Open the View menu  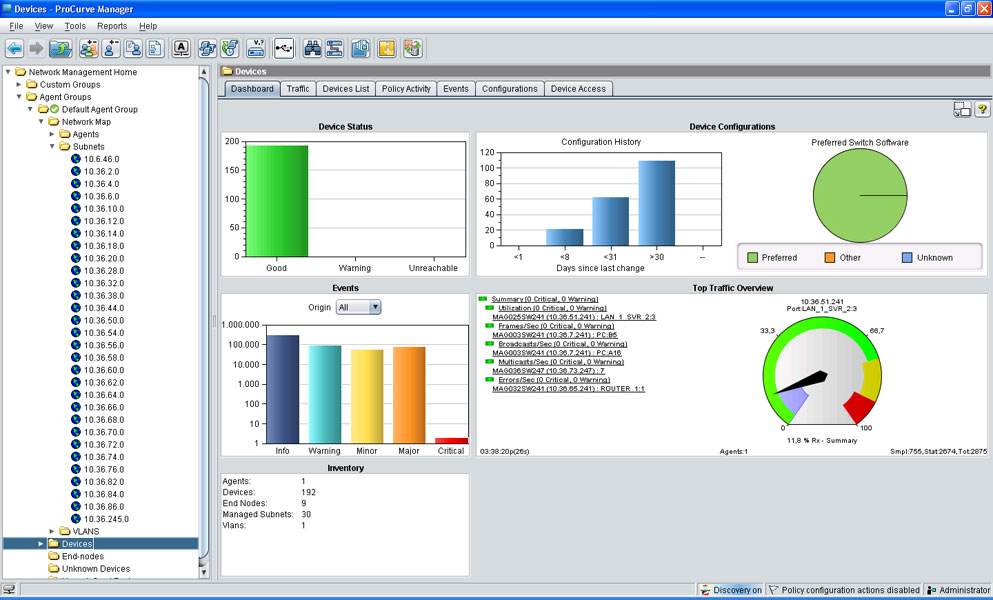tap(44, 26)
